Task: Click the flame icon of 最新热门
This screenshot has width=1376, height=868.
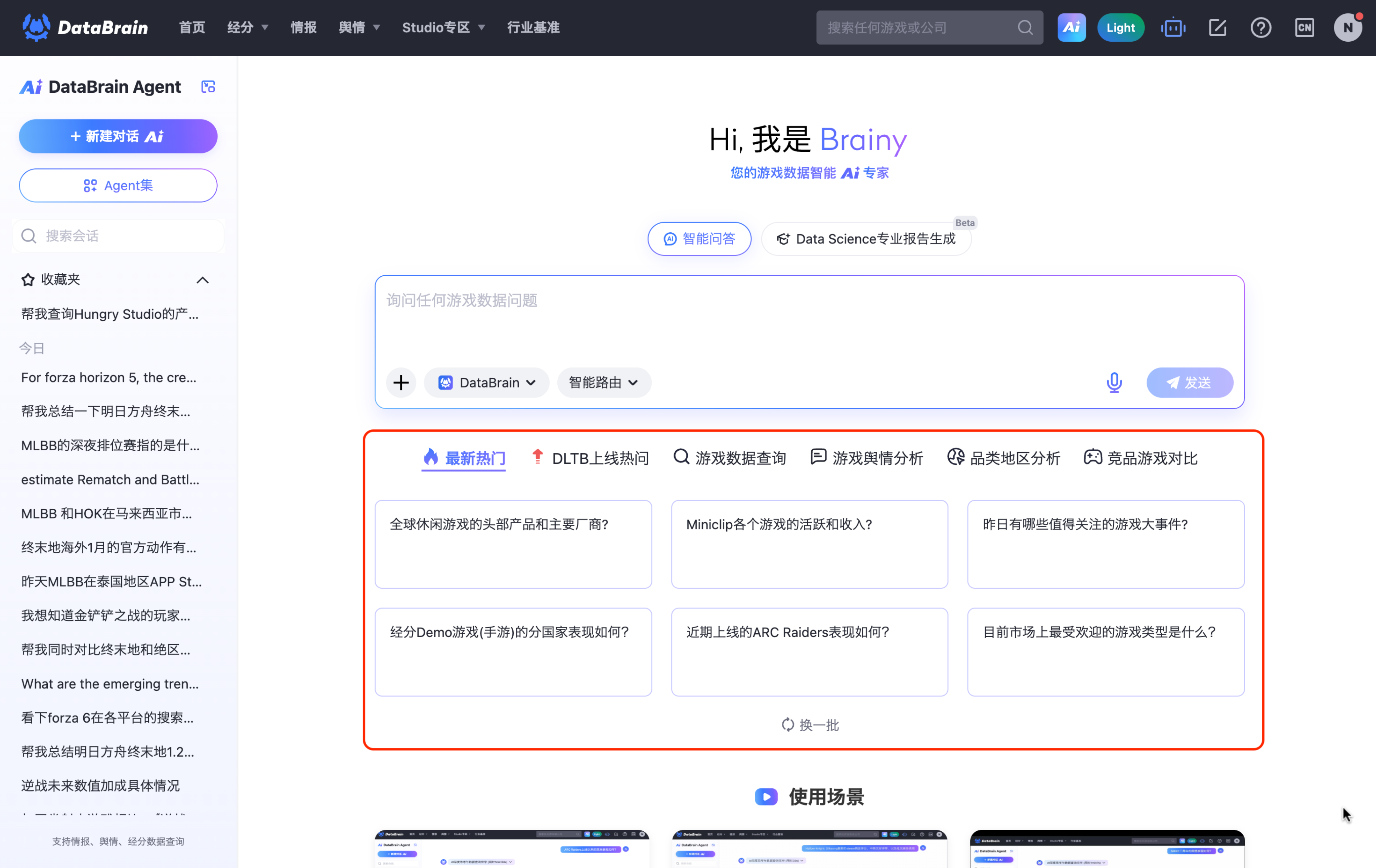Action: [x=431, y=457]
